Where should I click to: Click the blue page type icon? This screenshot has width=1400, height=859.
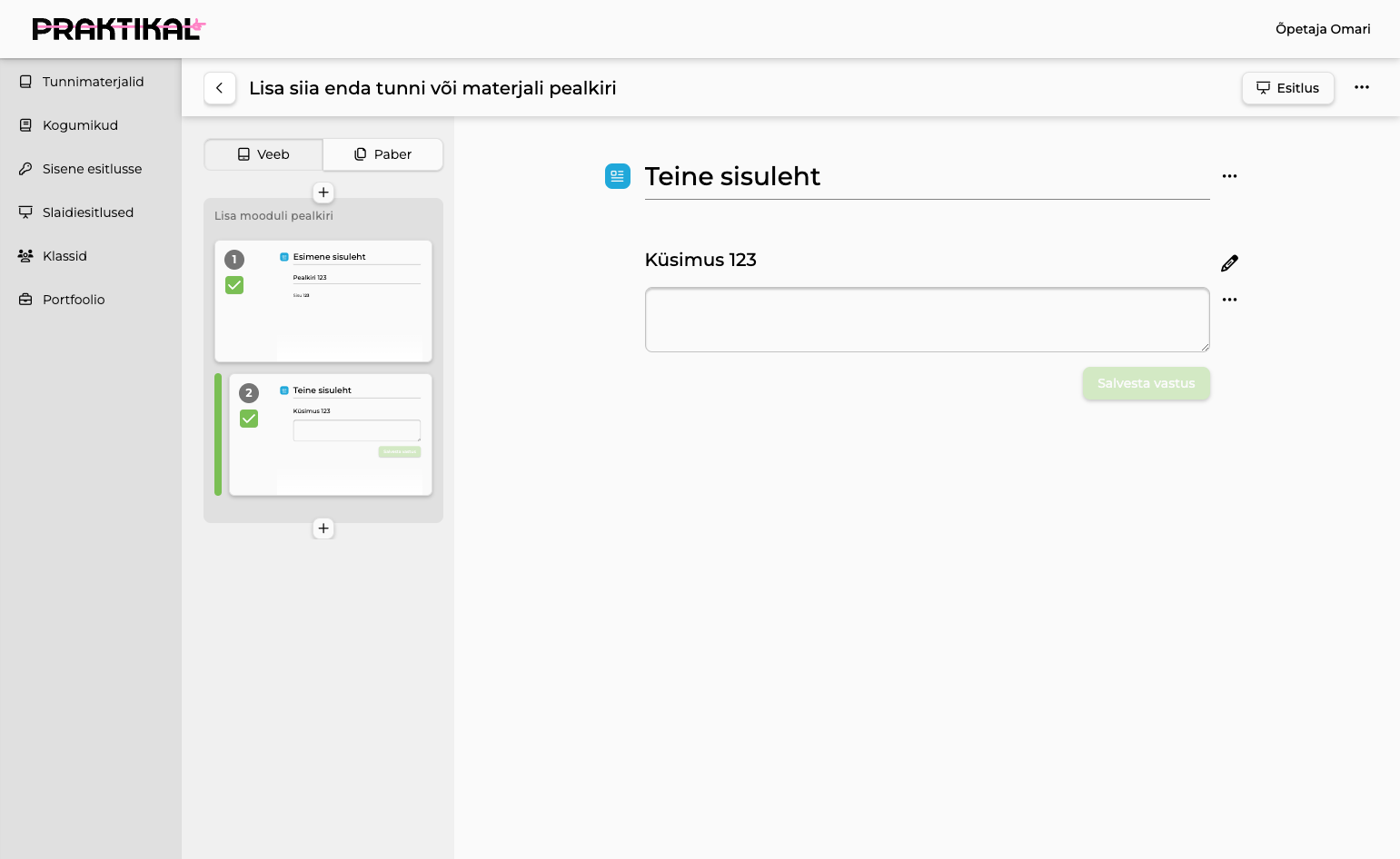coord(618,176)
